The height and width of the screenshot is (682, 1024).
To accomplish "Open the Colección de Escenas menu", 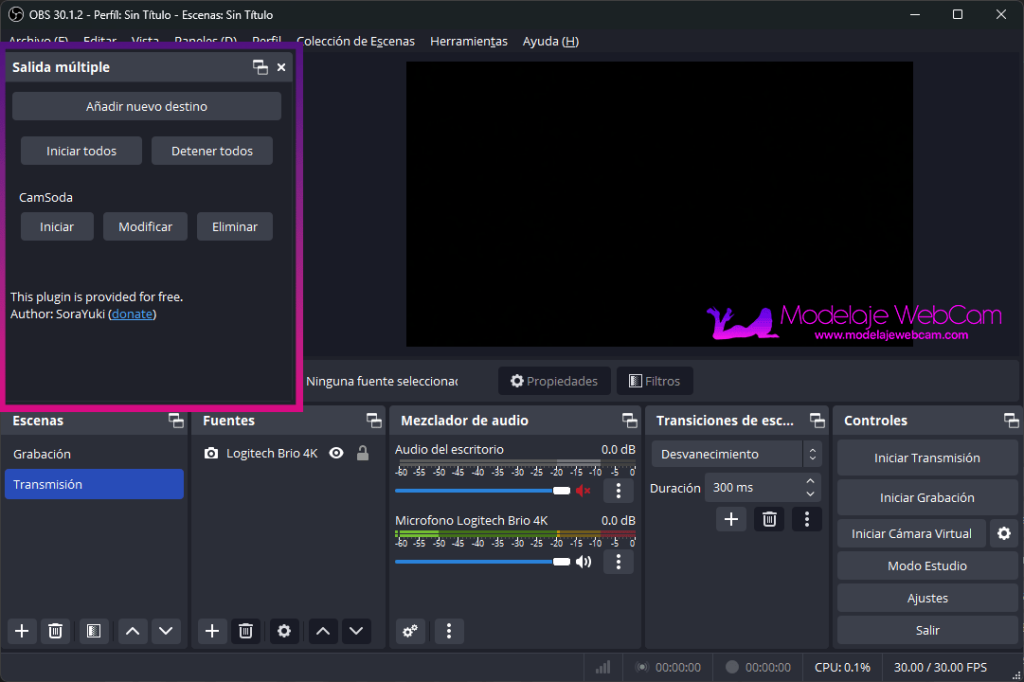I will (355, 41).
